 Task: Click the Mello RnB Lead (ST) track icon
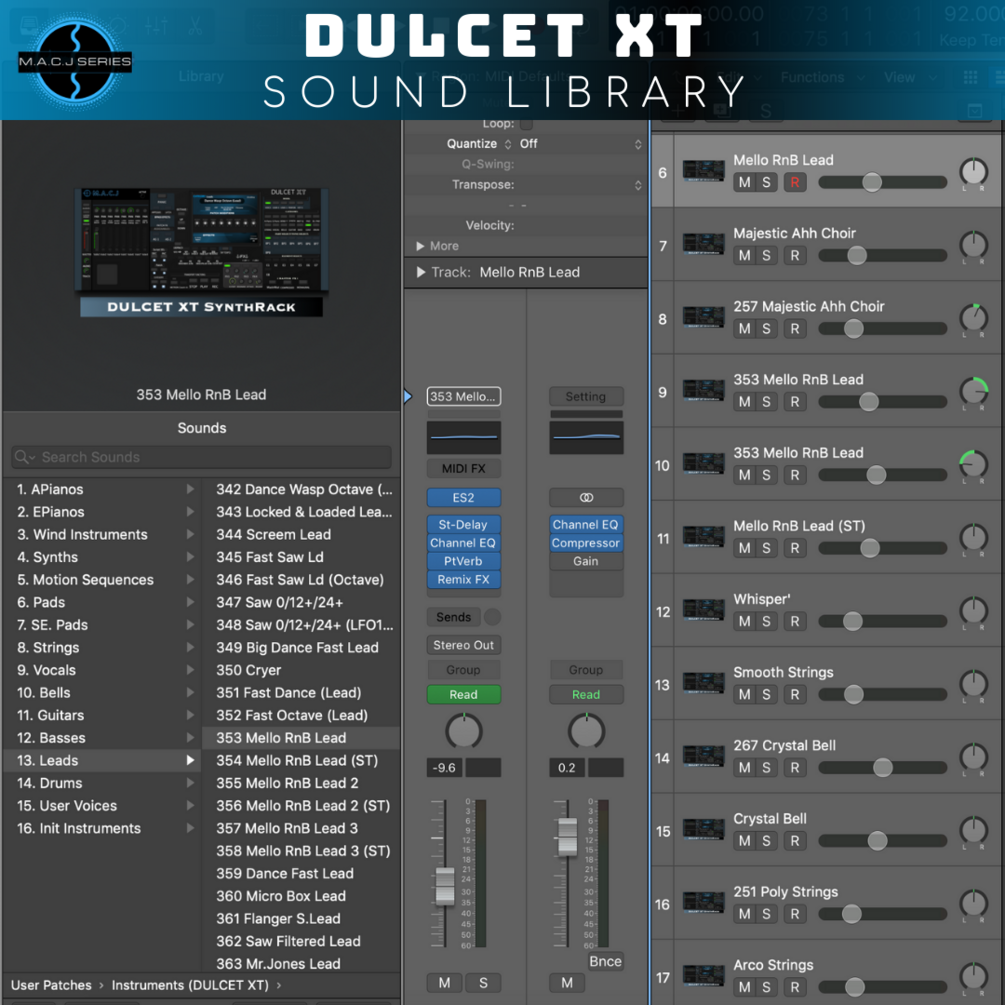(x=703, y=536)
